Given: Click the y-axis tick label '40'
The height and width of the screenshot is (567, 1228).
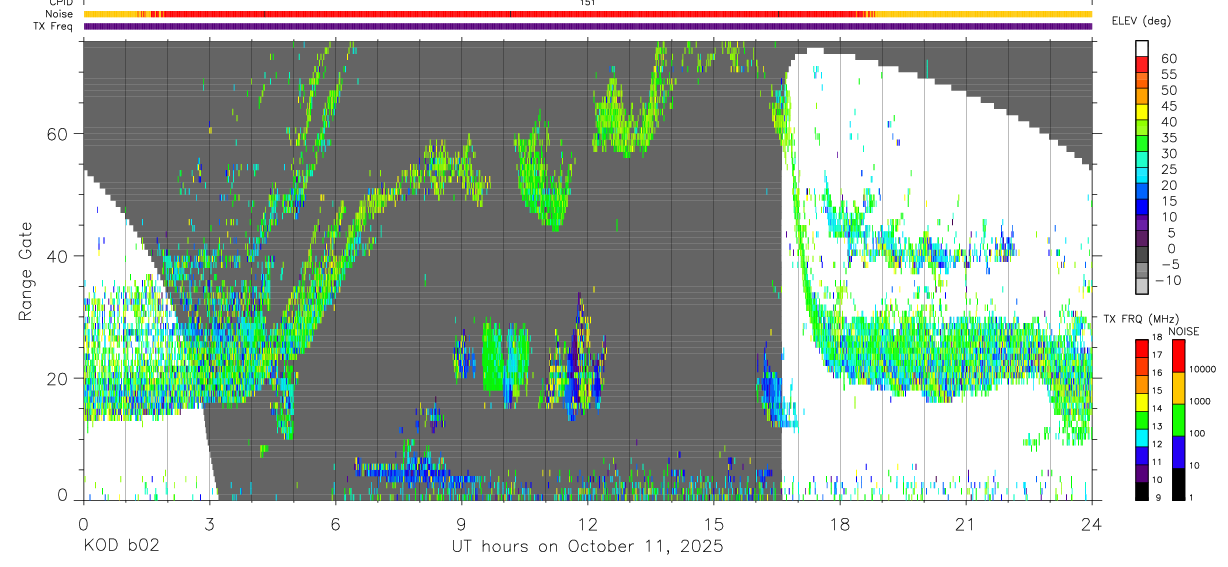Looking at the screenshot, I should tap(59, 256).
